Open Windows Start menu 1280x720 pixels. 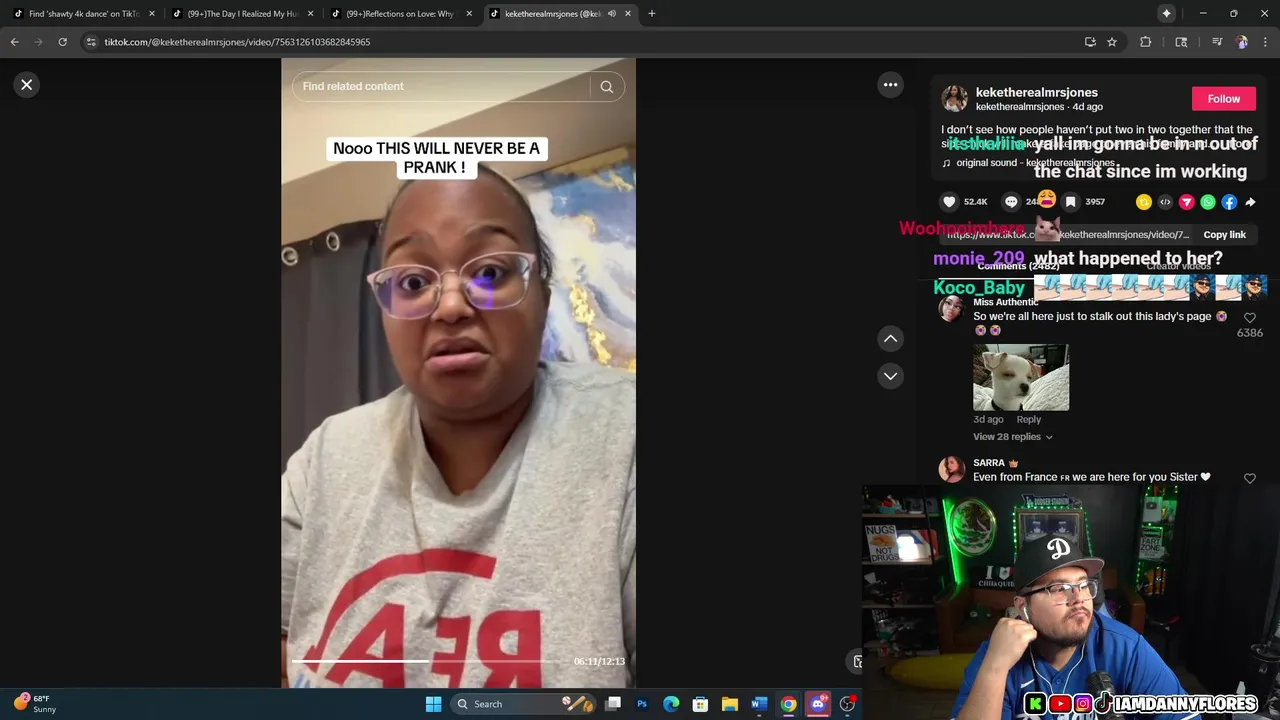point(433,704)
